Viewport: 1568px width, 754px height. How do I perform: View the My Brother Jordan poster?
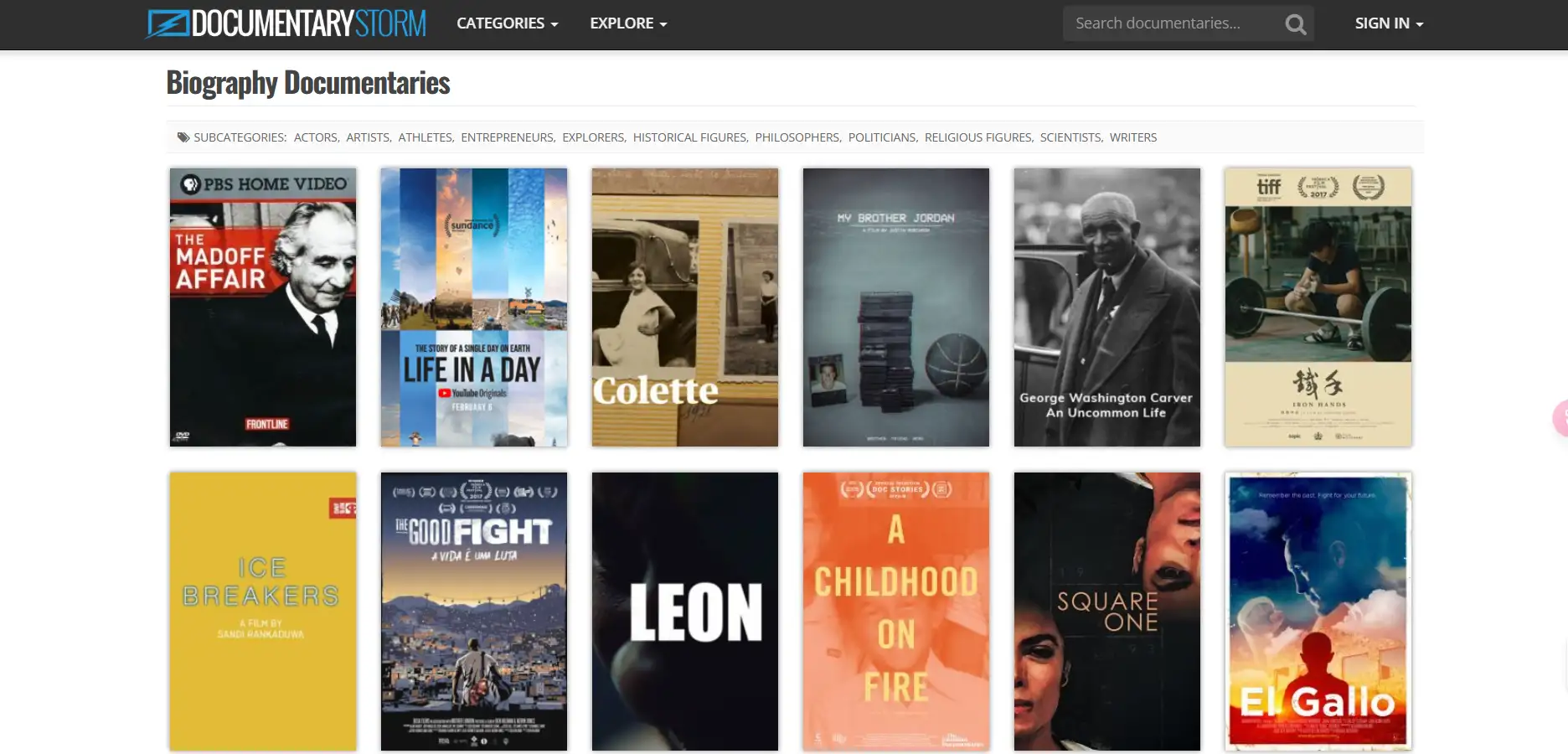pyautogui.click(x=896, y=307)
